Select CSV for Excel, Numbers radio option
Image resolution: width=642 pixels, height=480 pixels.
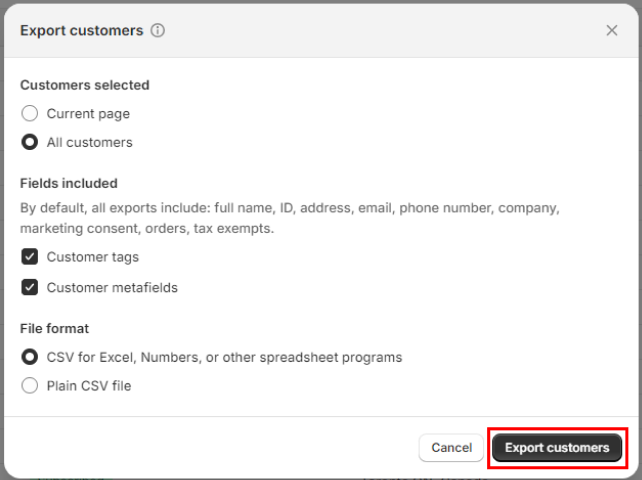coord(30,357)
